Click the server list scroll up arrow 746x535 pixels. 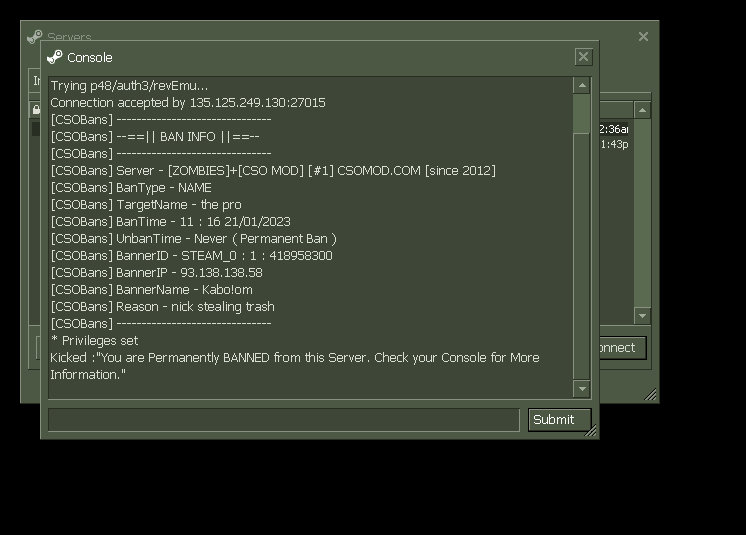[642, 110]
